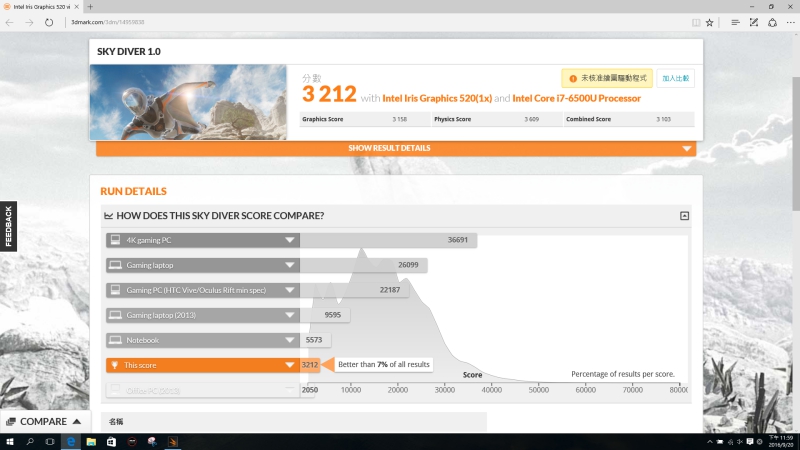Go back with the browser back arrow
The height and width of the screenshot is (450, 800).
(9, 22)
